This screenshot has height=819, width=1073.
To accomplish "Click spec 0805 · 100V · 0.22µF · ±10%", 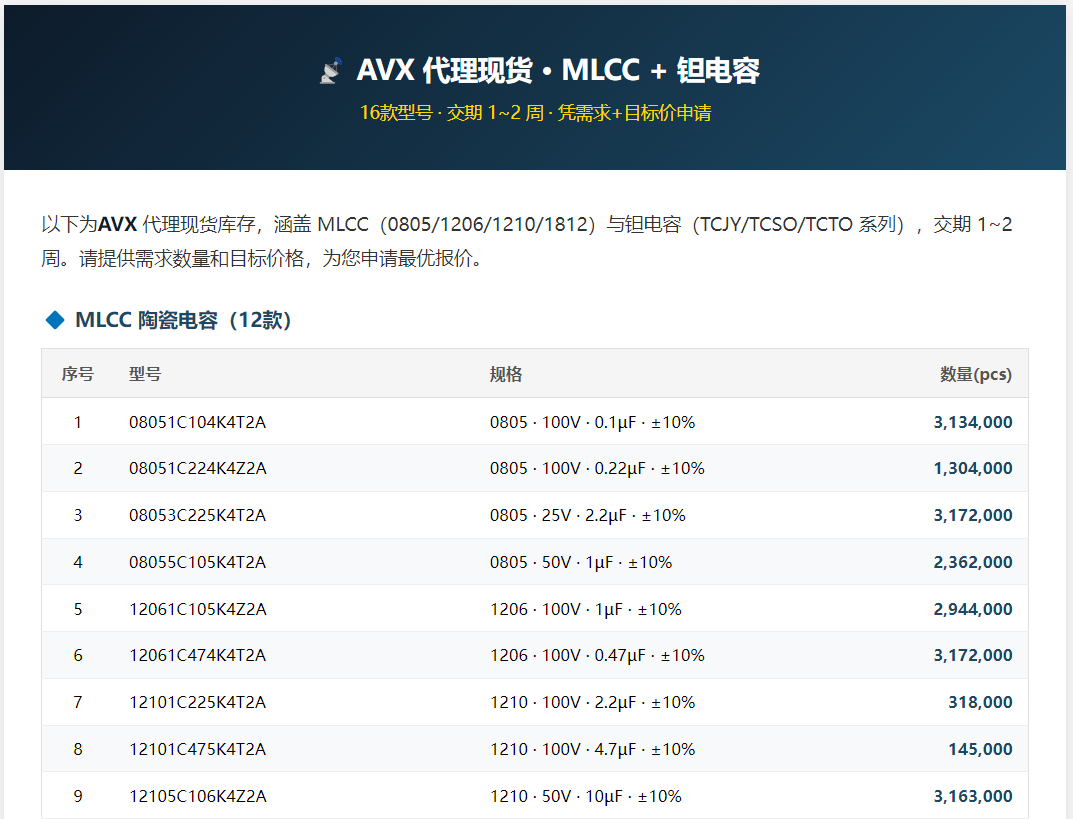I will point(597,468).
